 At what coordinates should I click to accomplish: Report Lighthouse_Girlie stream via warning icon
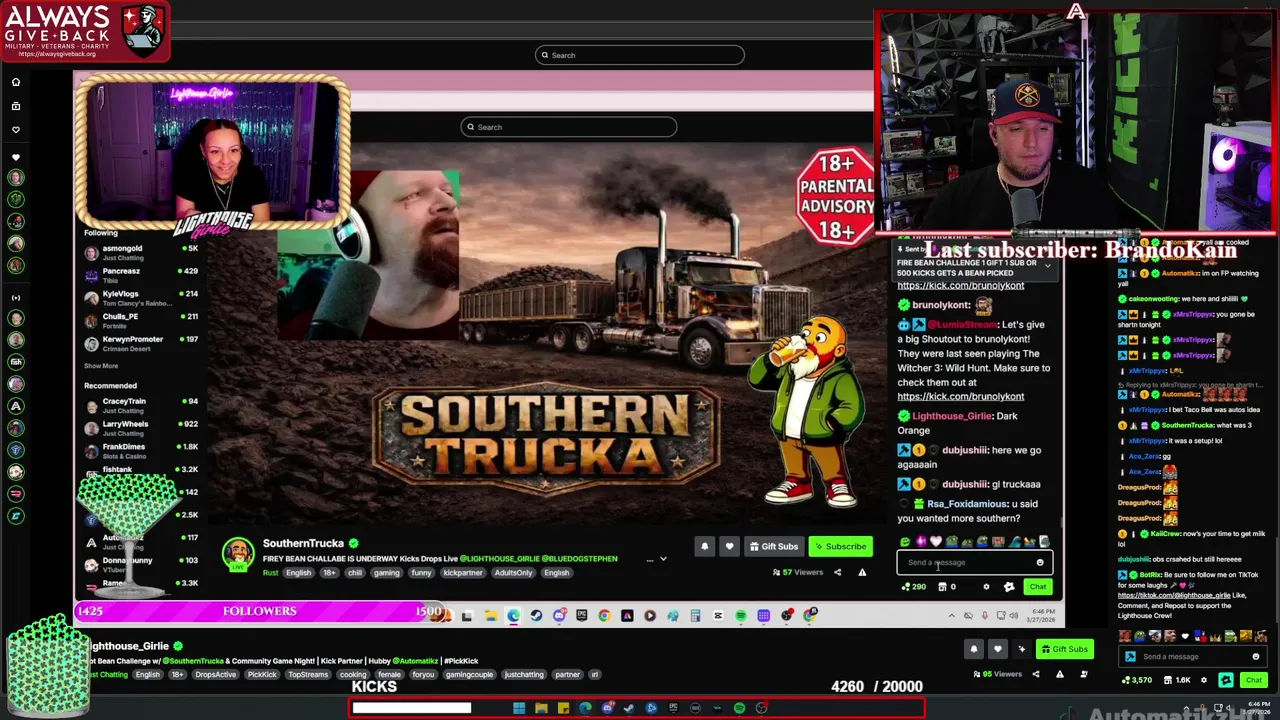tap(1060, 674)
